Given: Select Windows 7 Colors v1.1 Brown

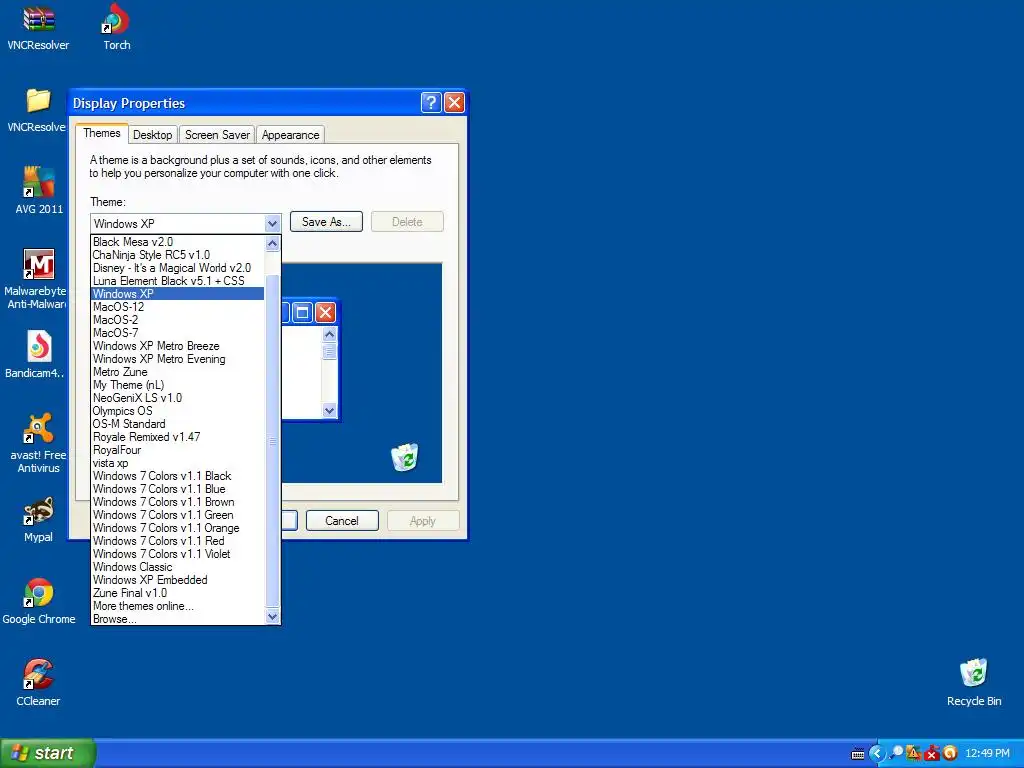Looking at the screenshot, I should coord(178,502).
